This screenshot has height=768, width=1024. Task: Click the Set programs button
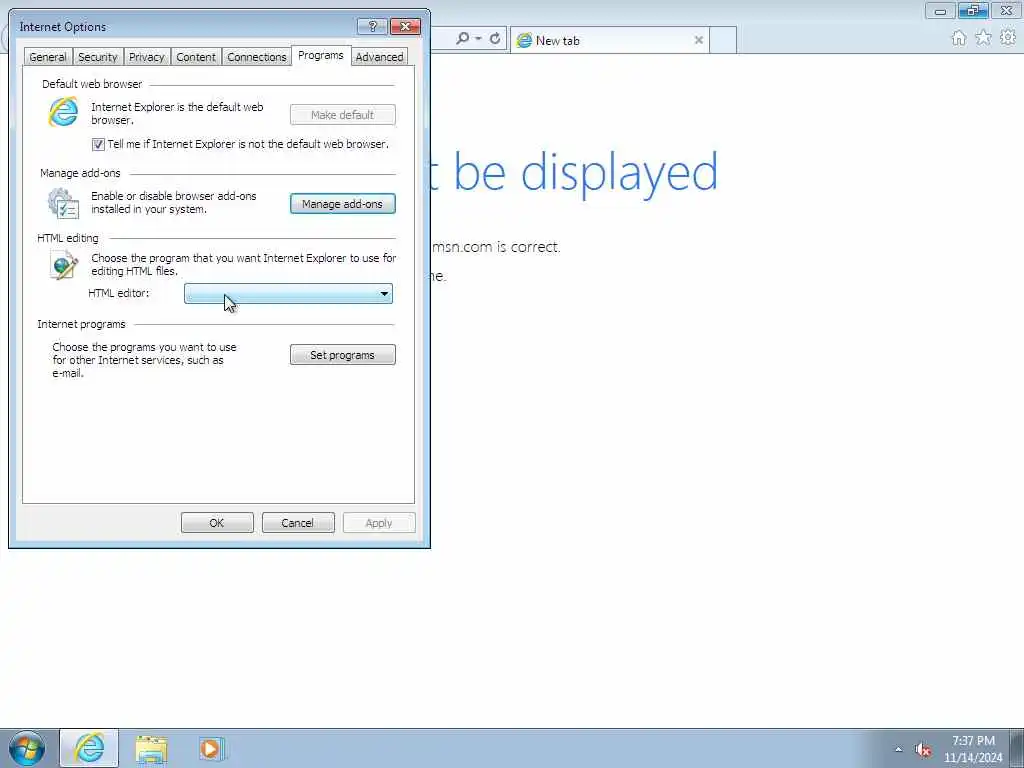pos(342,355)
